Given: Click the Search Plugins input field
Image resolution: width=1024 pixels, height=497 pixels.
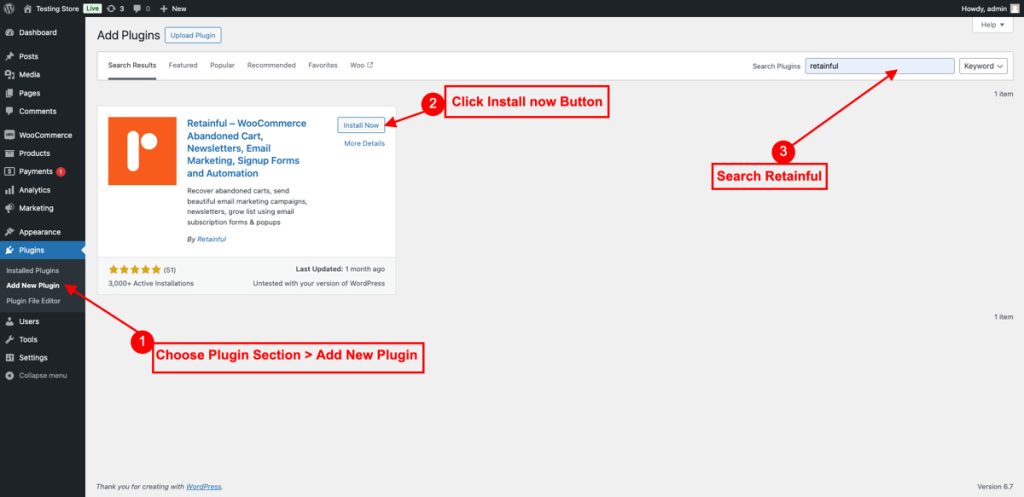Looking at the screenshot, I should 880,66.
